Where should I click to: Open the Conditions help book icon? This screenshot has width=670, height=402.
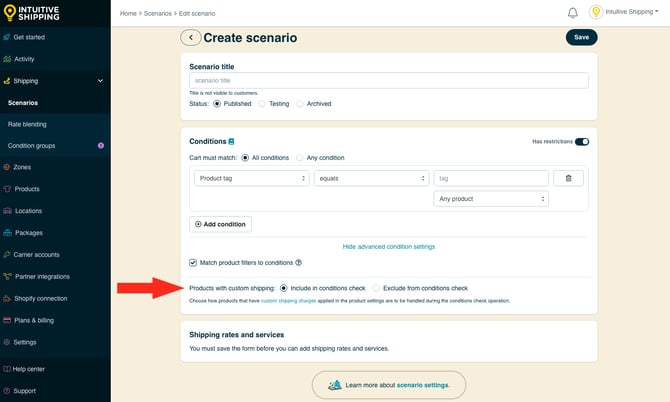click(231, 141)
